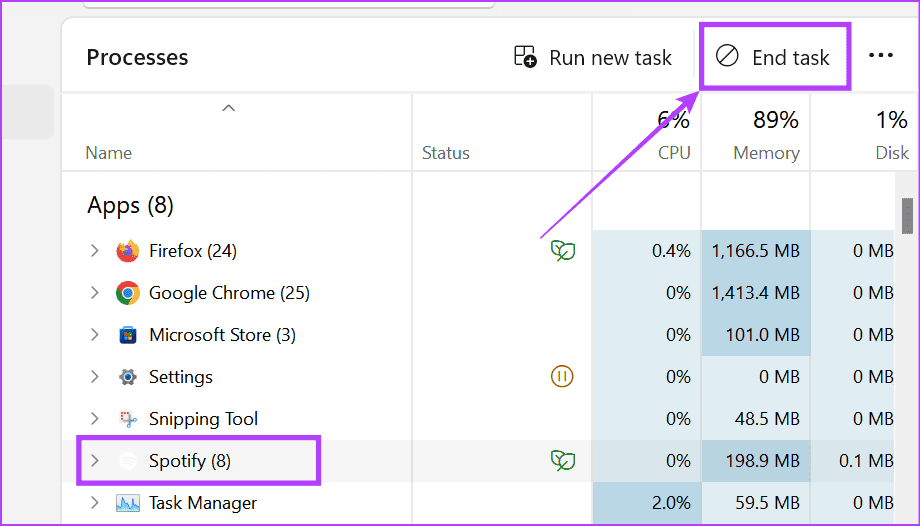This screenshot has width=920, height=526.
Task: Expand the Microsoft Store (3) process group
Action: tap(94, 335)
